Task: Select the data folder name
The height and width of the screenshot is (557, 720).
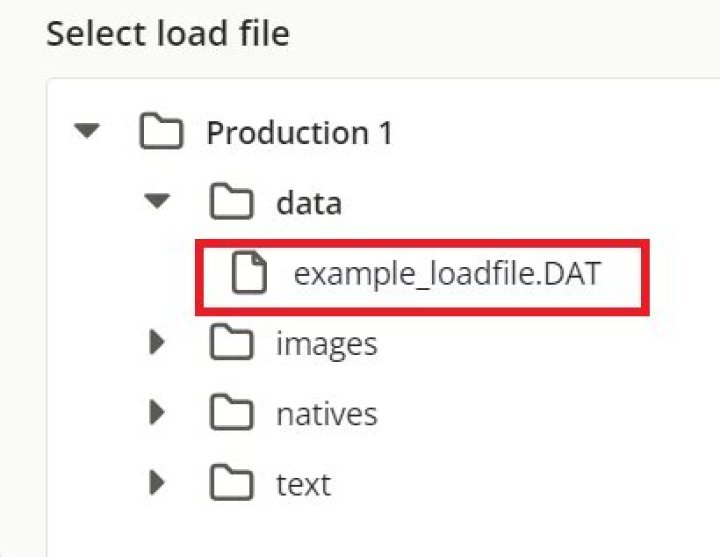Action: [309, 203]
